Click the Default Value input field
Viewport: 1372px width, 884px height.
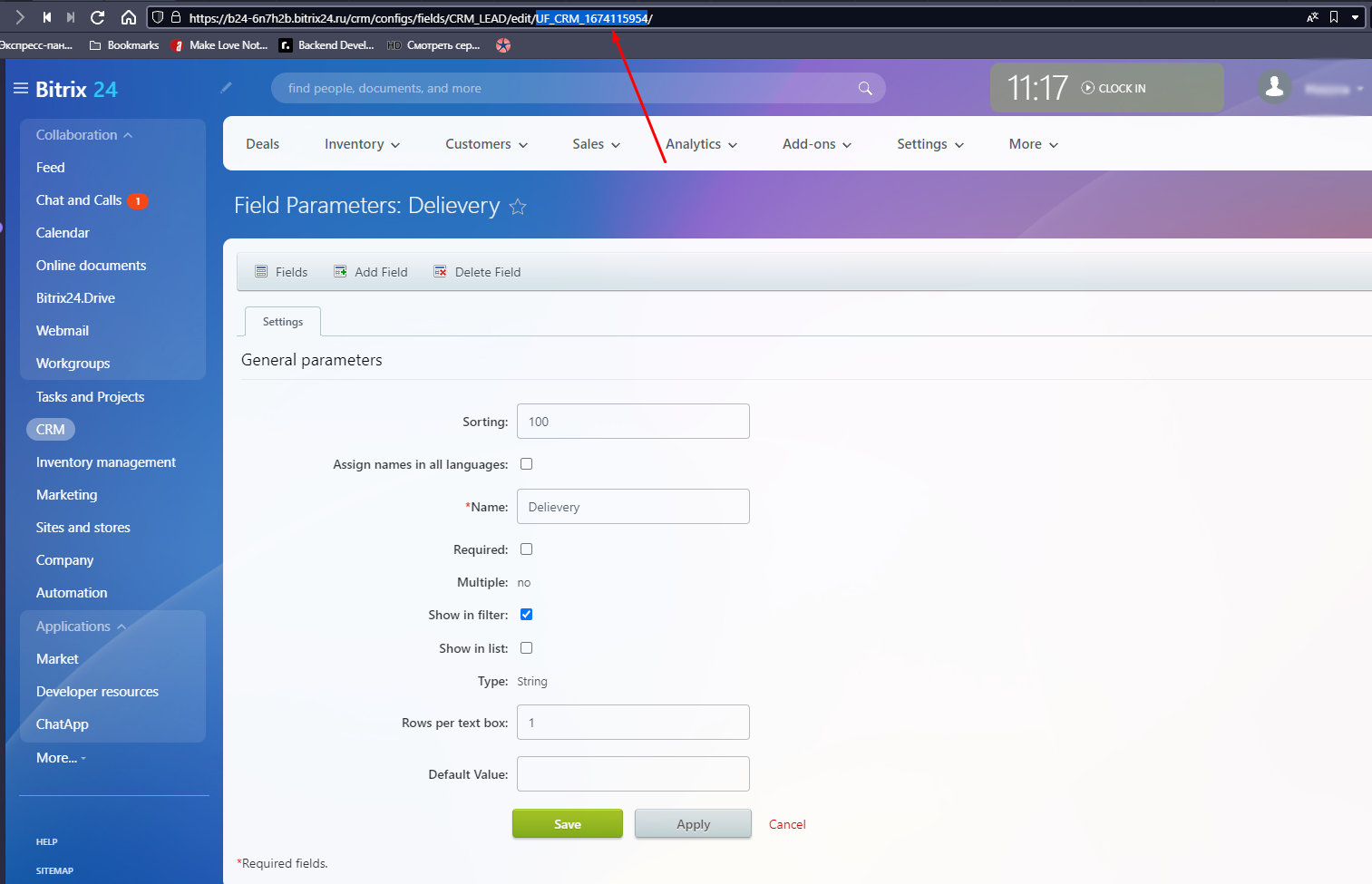click(633, 774)
